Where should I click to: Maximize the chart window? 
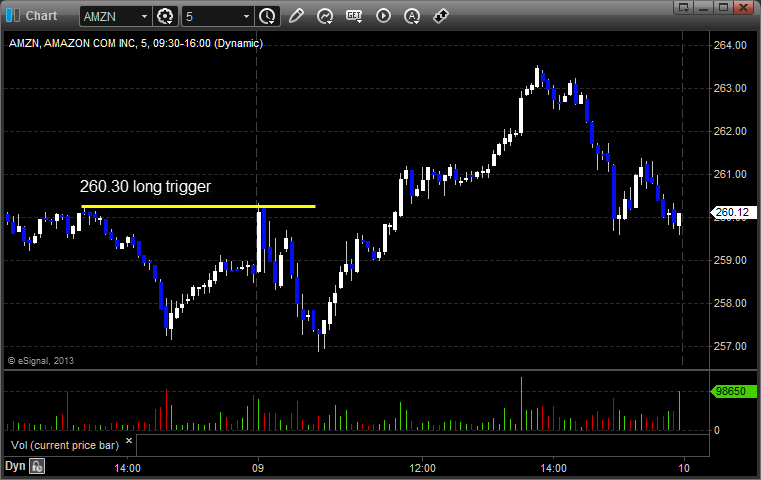pos(723,7)
